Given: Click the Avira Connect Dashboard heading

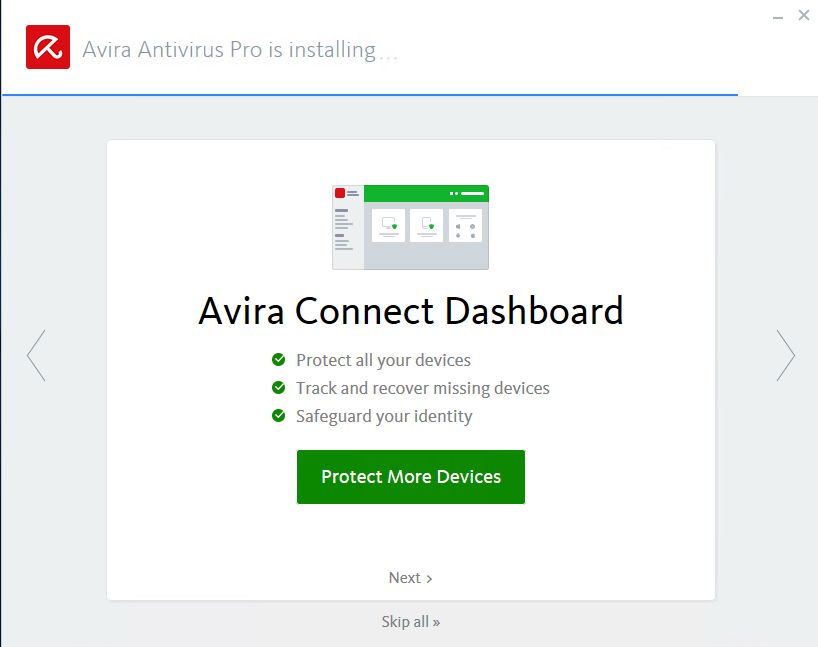Looking at the screenshot, I should (411, 311).
